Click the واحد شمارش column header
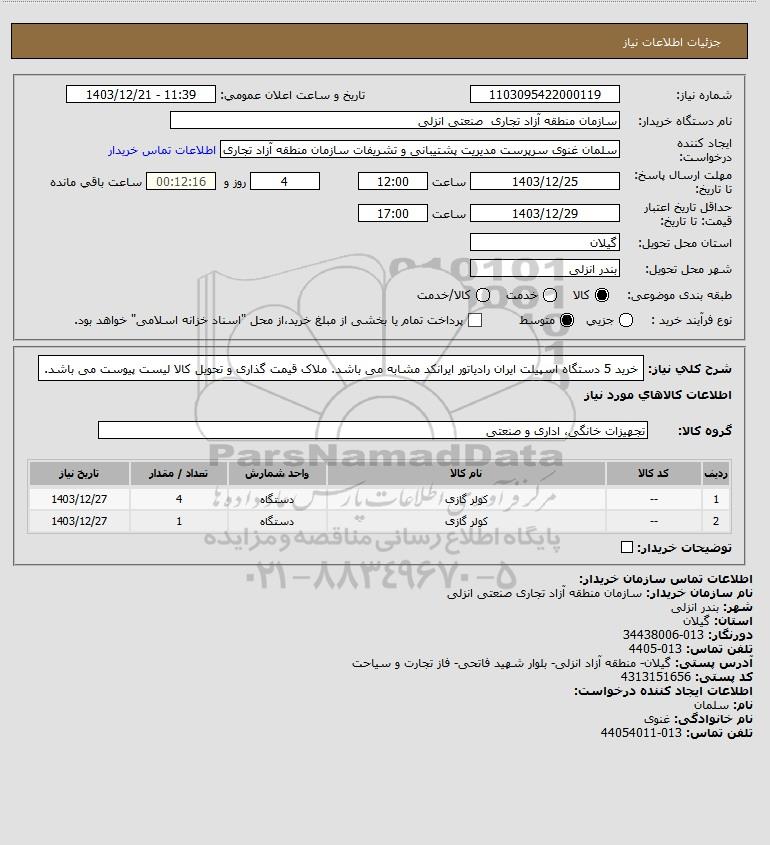 [277, 474]
